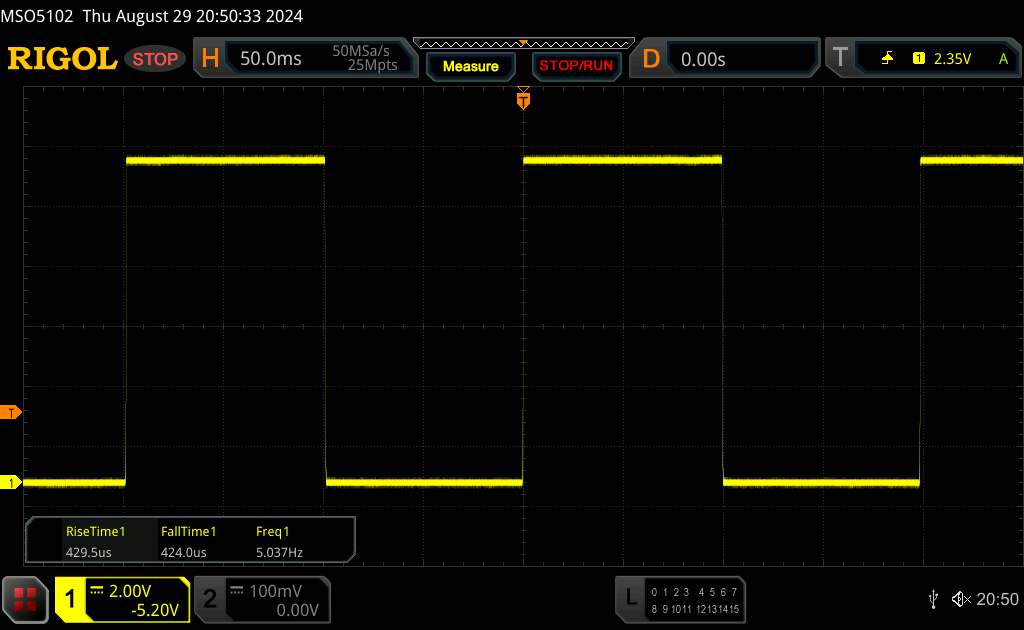The image size is (1024, 630).
Task: Click the trigger mode A indicator
Action: [1003, 59]
